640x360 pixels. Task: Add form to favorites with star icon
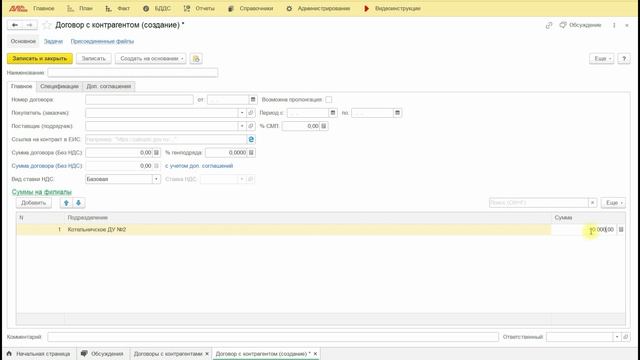tap(47, 25)
